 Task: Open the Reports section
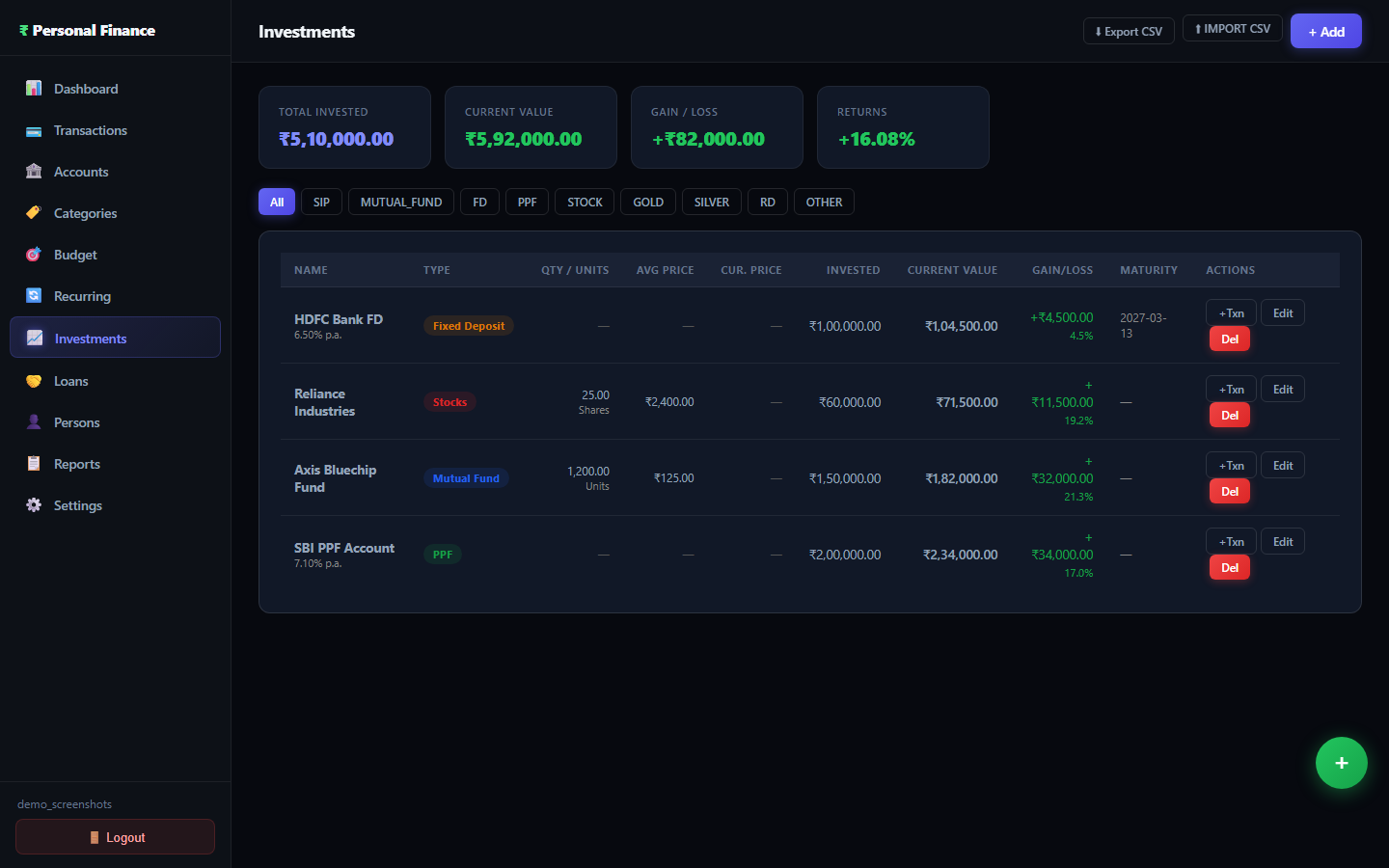(115, 464)
